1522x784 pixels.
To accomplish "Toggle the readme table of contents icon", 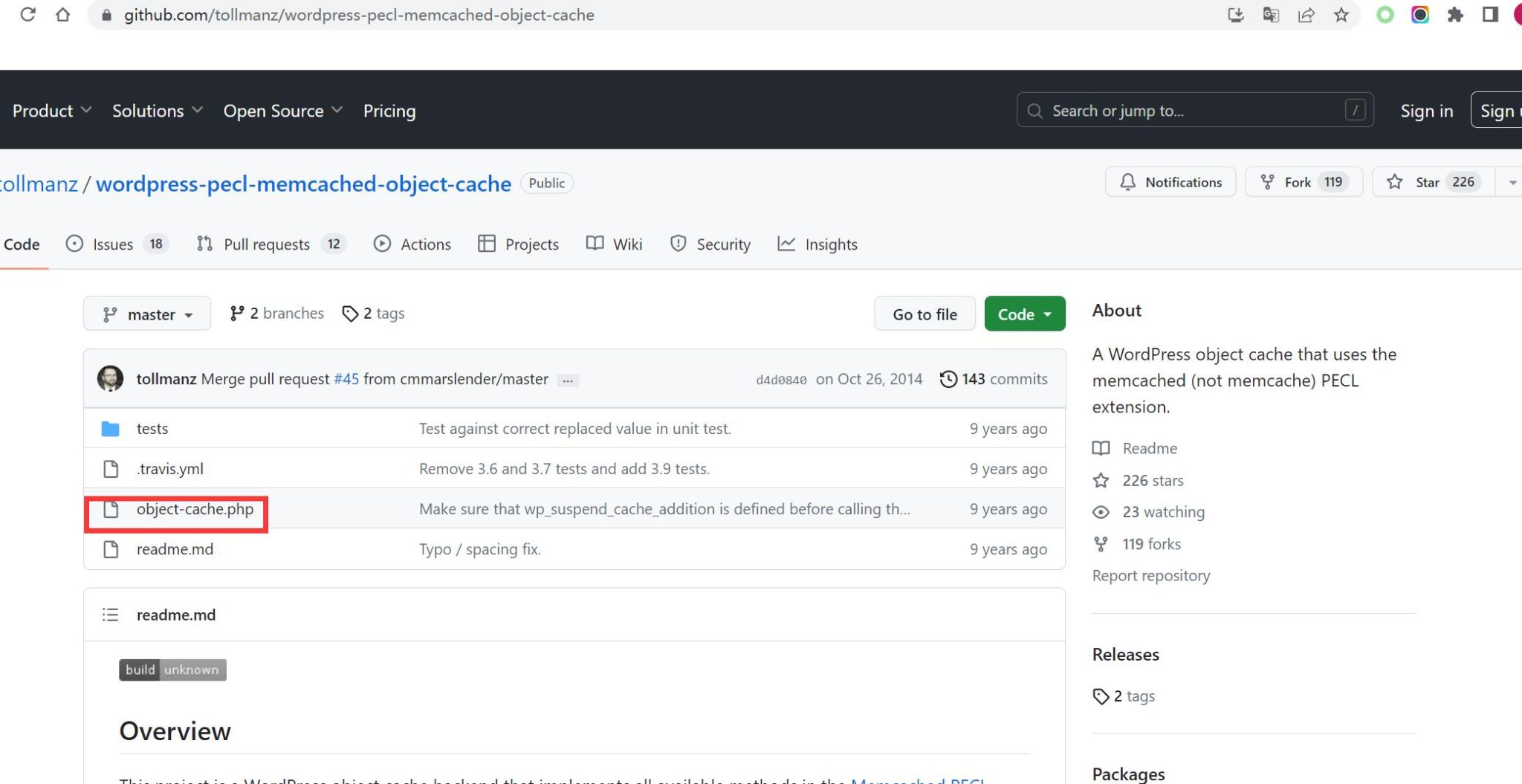I will pos(110,615).
